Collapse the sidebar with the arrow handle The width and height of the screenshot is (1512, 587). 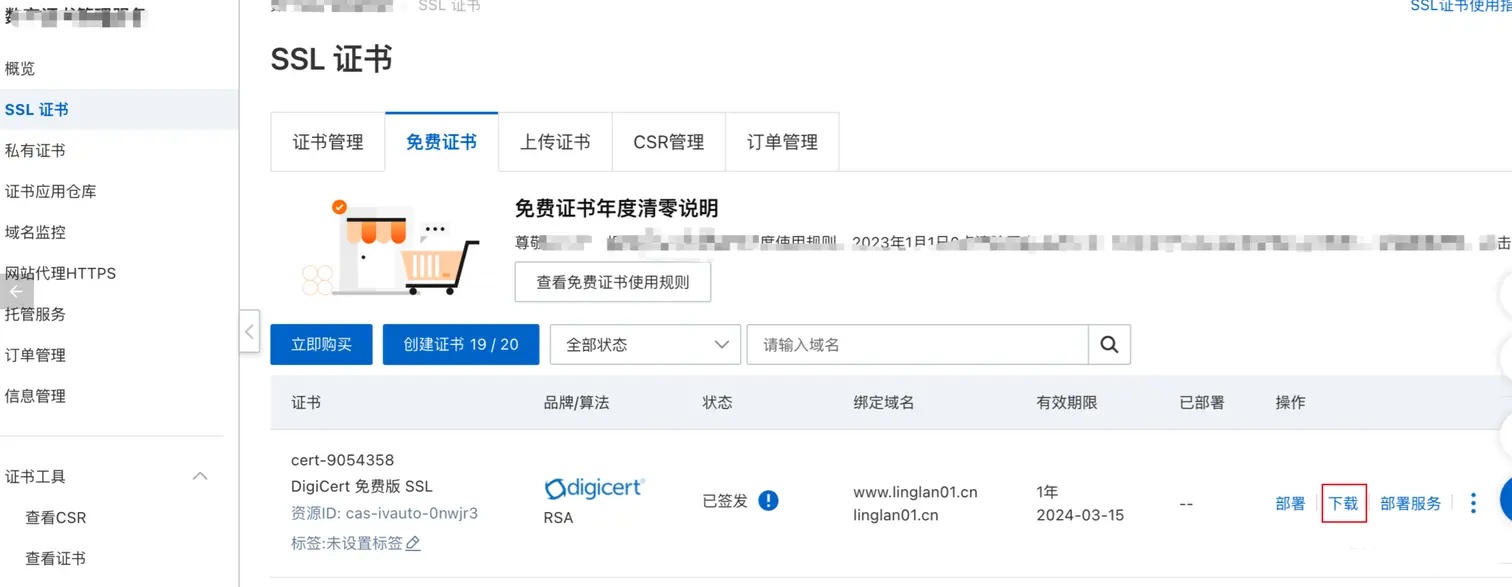coord(250,331)
